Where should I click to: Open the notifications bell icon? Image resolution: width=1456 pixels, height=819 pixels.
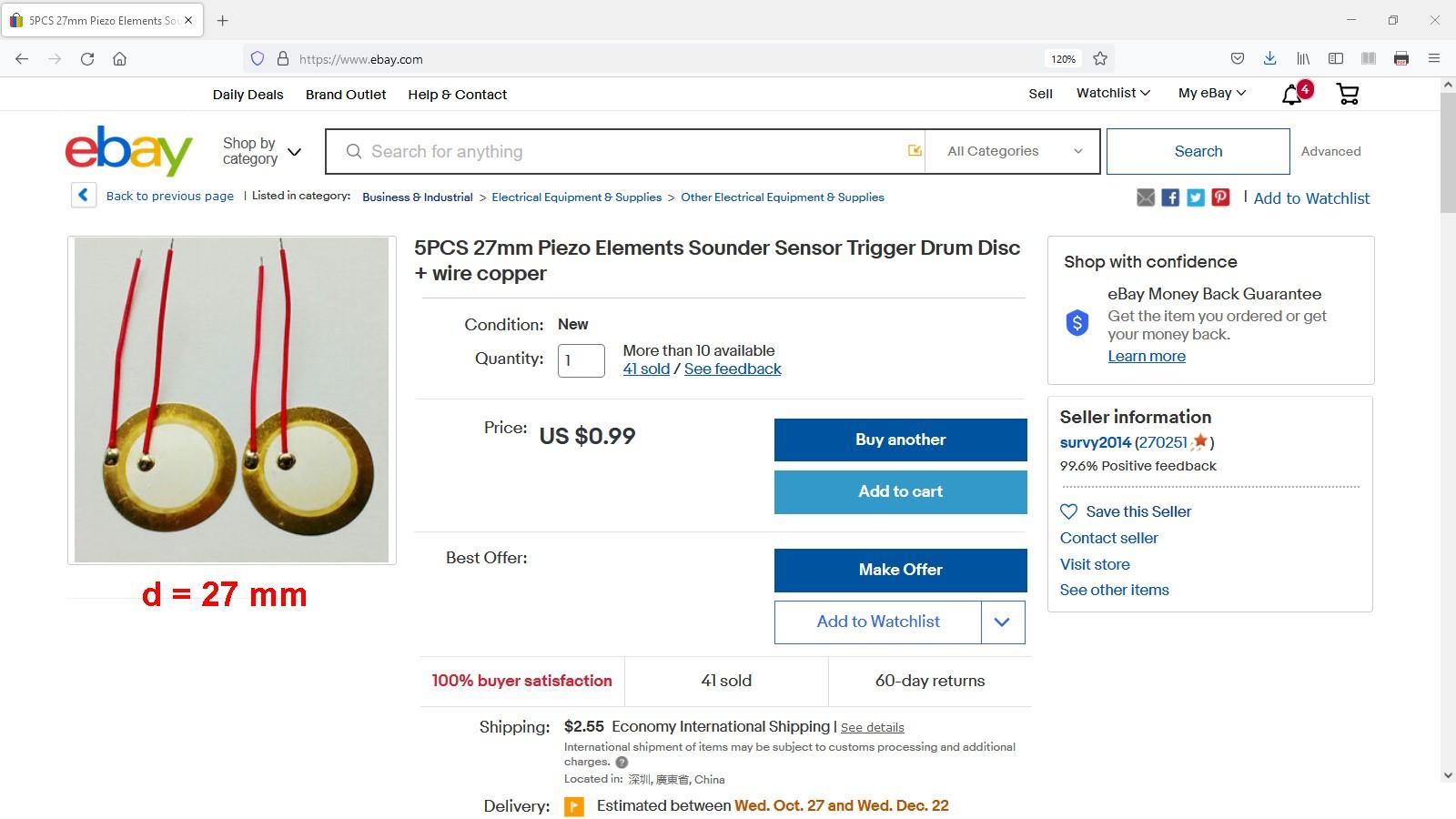click(x=1292, y=95)
